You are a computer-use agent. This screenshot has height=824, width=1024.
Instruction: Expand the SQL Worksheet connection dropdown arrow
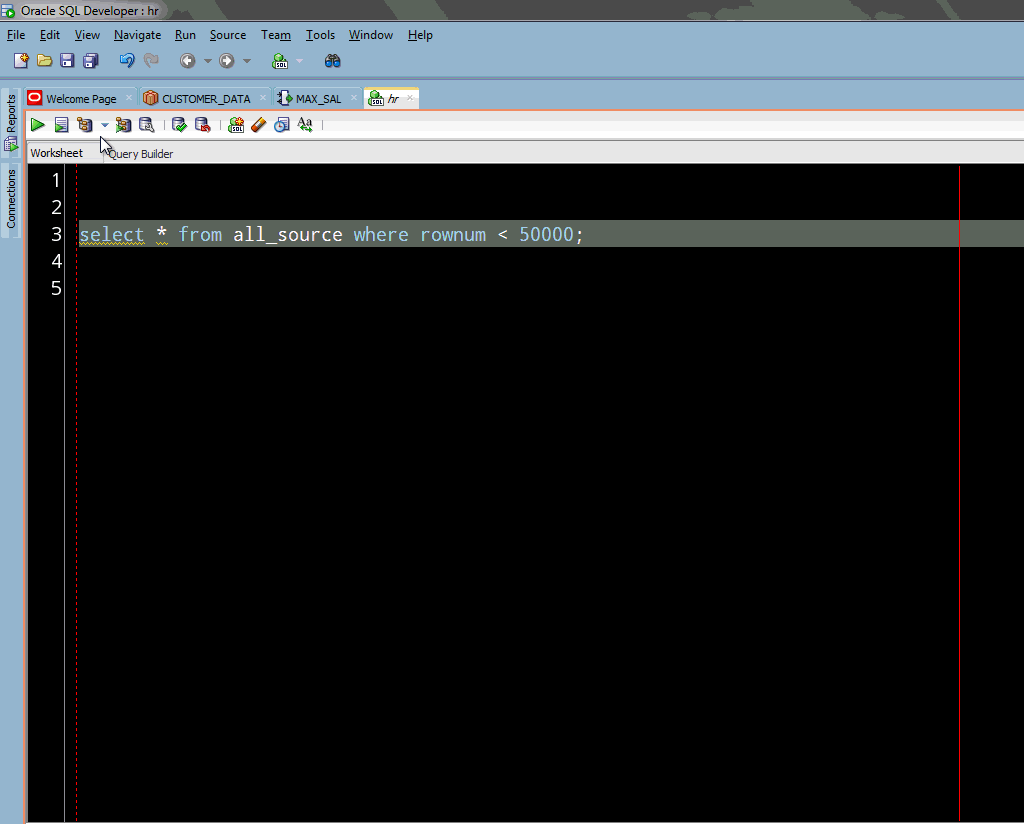(x=299, y=61)
